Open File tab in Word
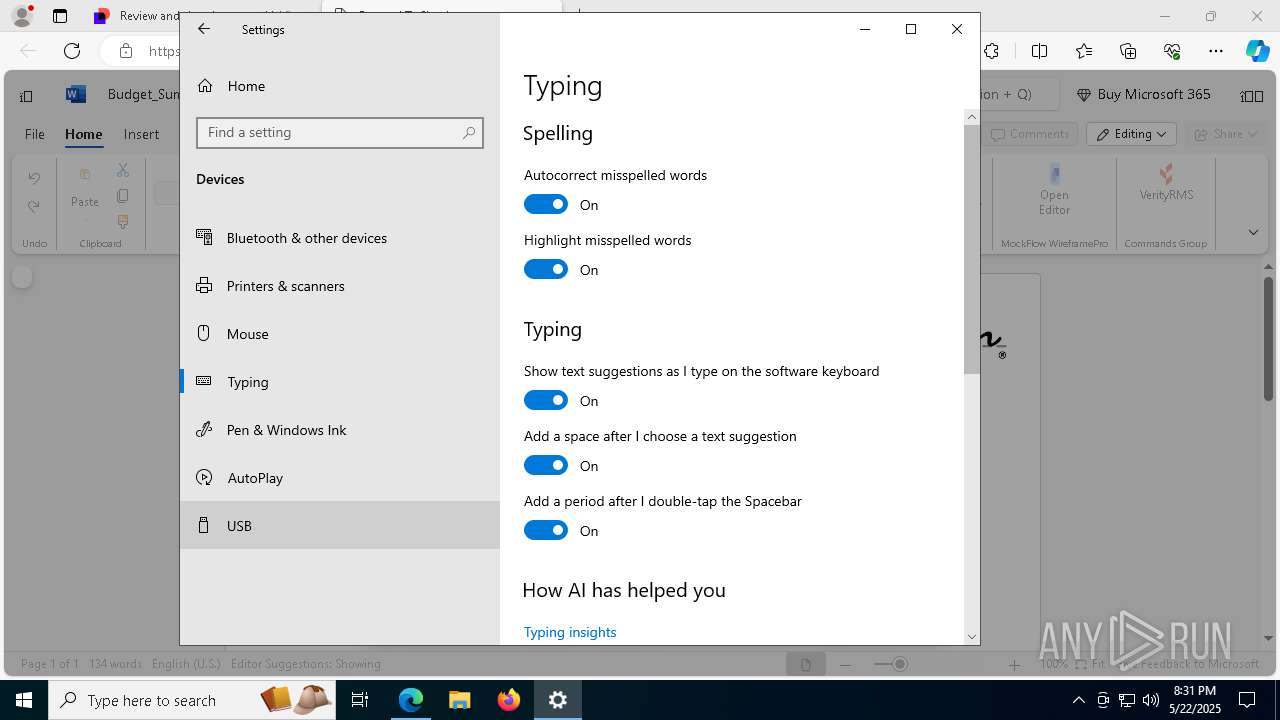Image resolution: width=1280 pixels, height=720 pixels. pyautogui.click(x=34, y=134)
